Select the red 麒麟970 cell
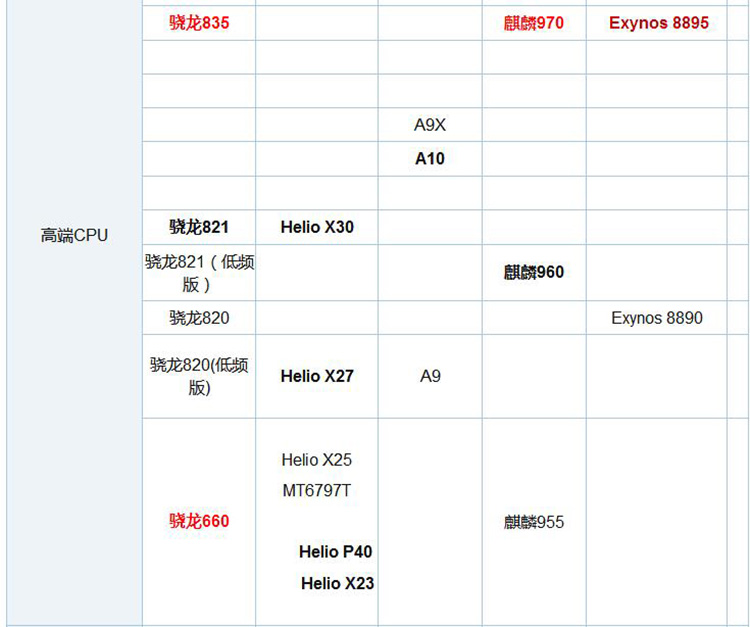 coord(534,22)
